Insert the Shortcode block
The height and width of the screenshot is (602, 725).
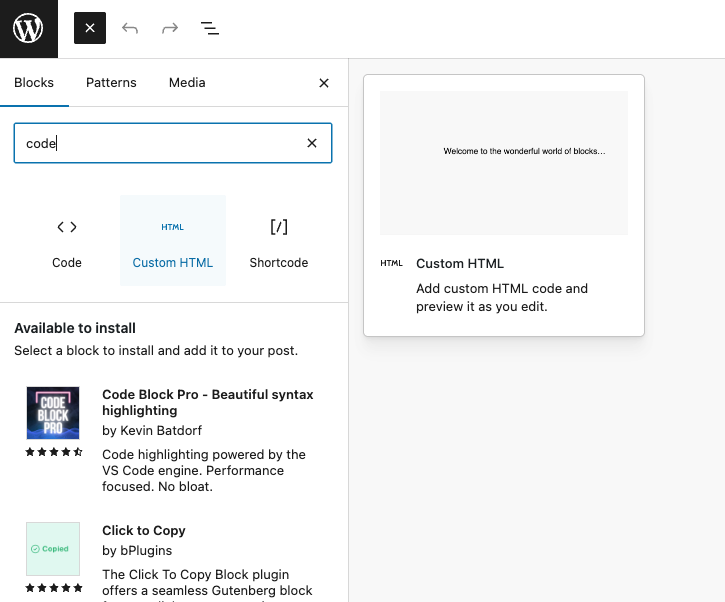pyautogui.click(x=279, y=241)
